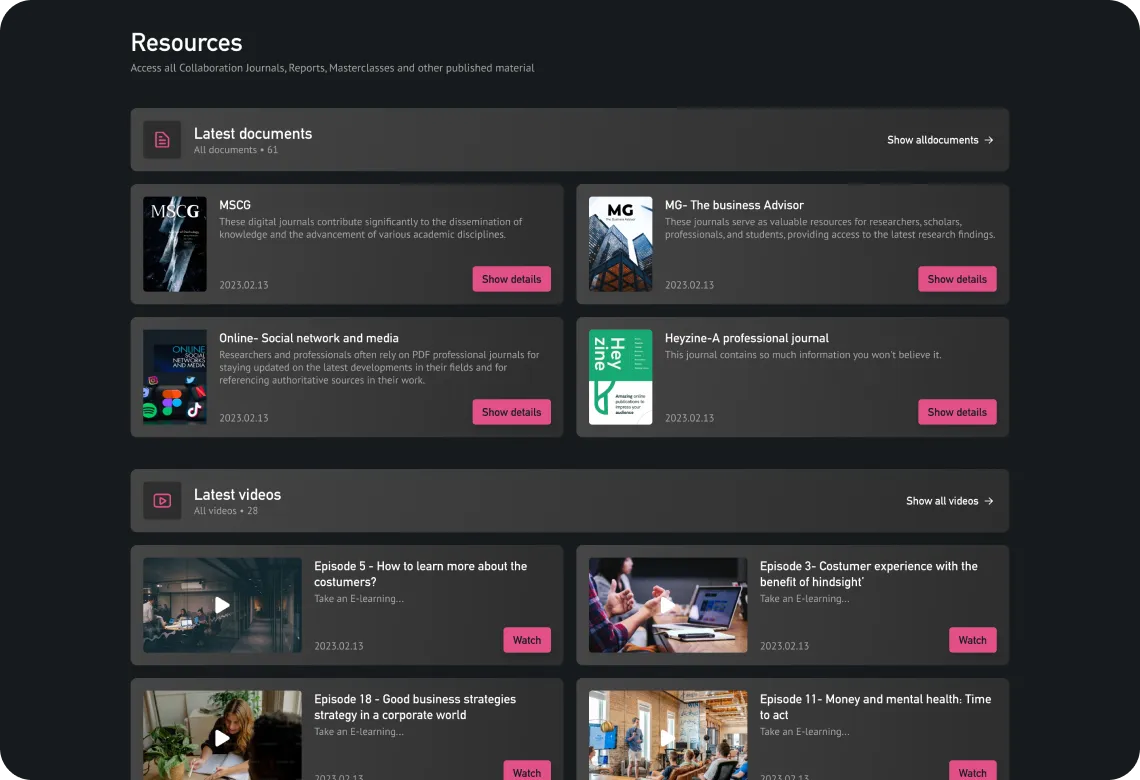Click the Latest videos heading
The height and width of the screenshot is (780, 1140).
point(237,494)
